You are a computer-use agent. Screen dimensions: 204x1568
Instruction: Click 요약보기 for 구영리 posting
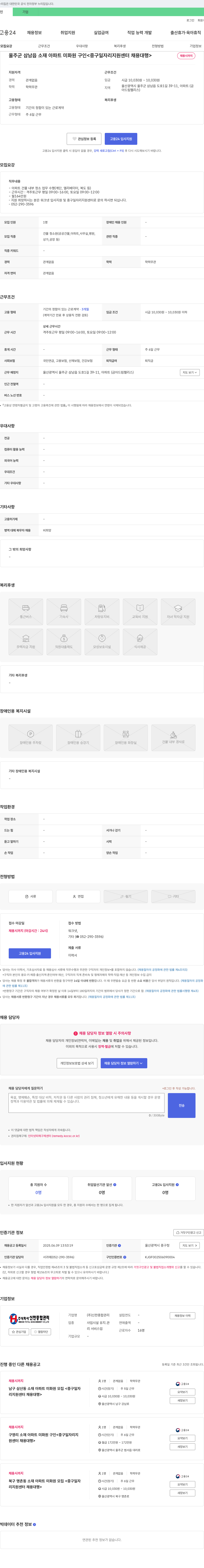(x=183, y=1438)
